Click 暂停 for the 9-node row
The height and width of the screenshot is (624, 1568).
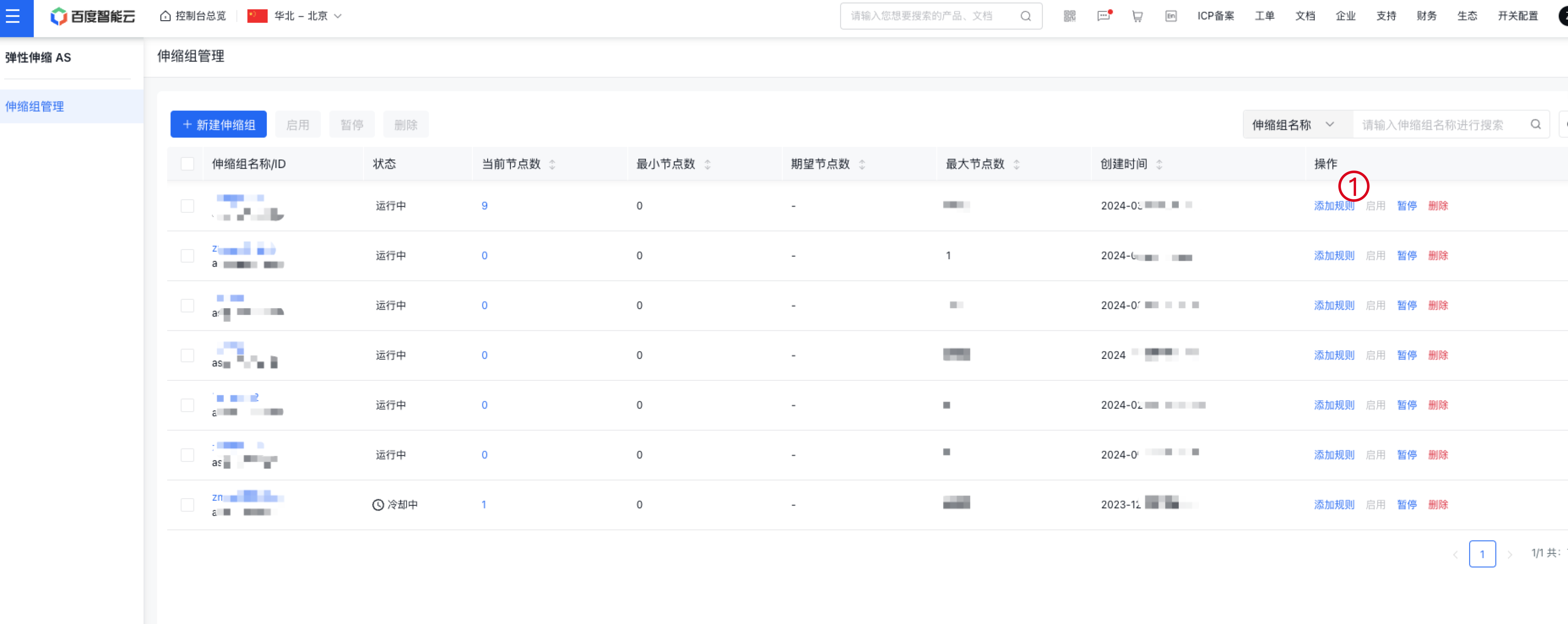pos(1407,206)
